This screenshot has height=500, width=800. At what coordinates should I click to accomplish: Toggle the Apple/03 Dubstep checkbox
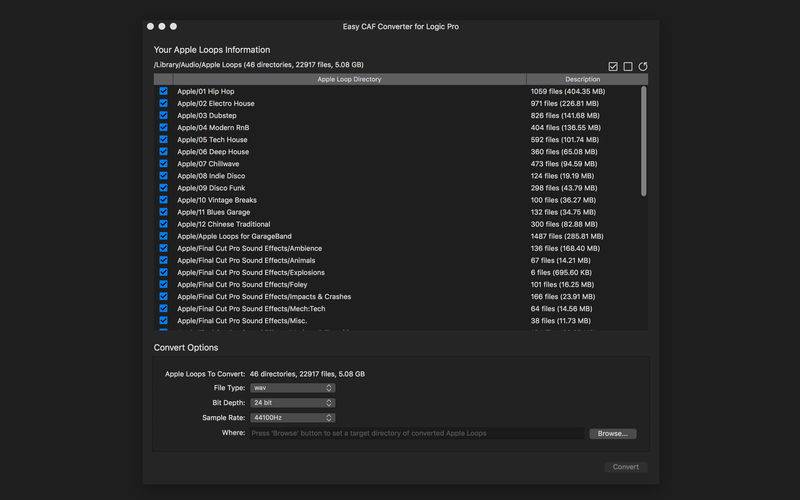163,115
